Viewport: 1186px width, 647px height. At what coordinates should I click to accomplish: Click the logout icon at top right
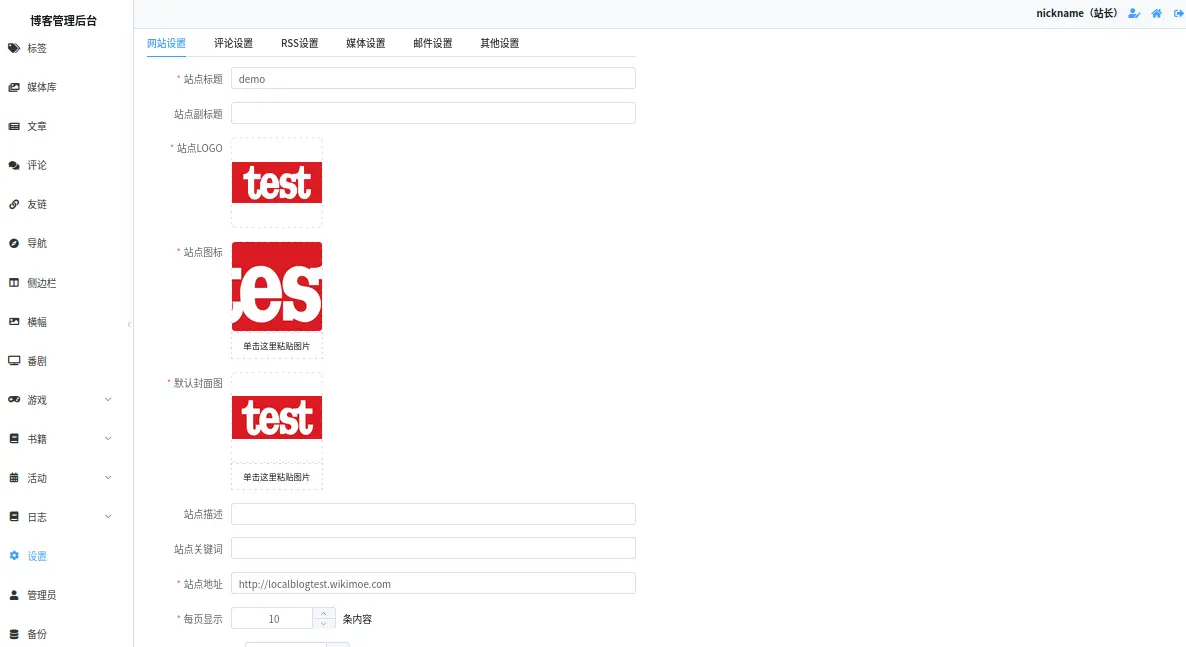(x=1179, y=13)
